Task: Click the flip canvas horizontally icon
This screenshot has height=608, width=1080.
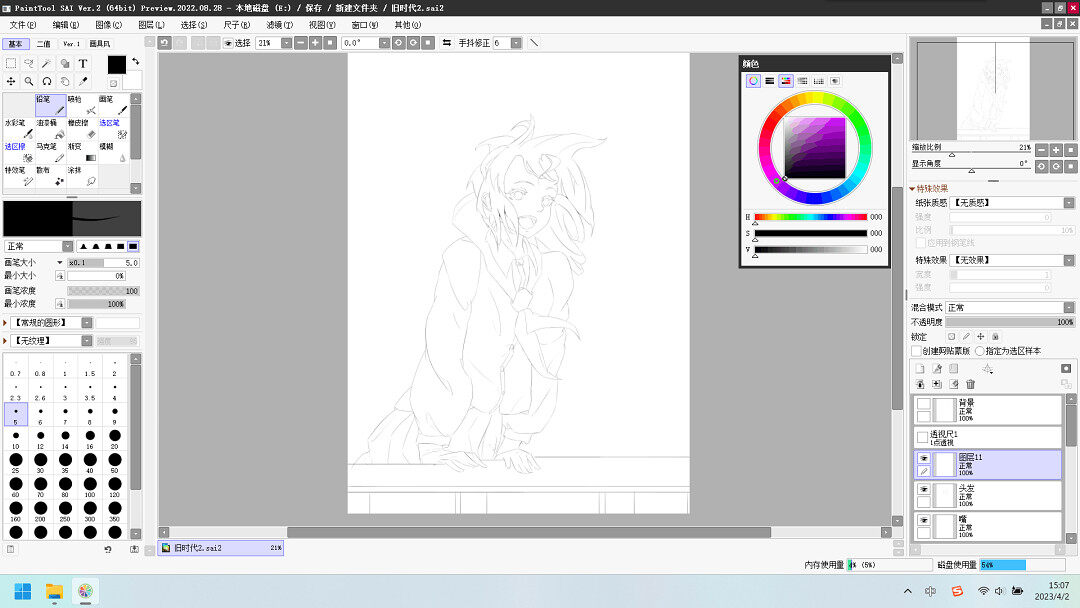Action: tap(447, 43)
